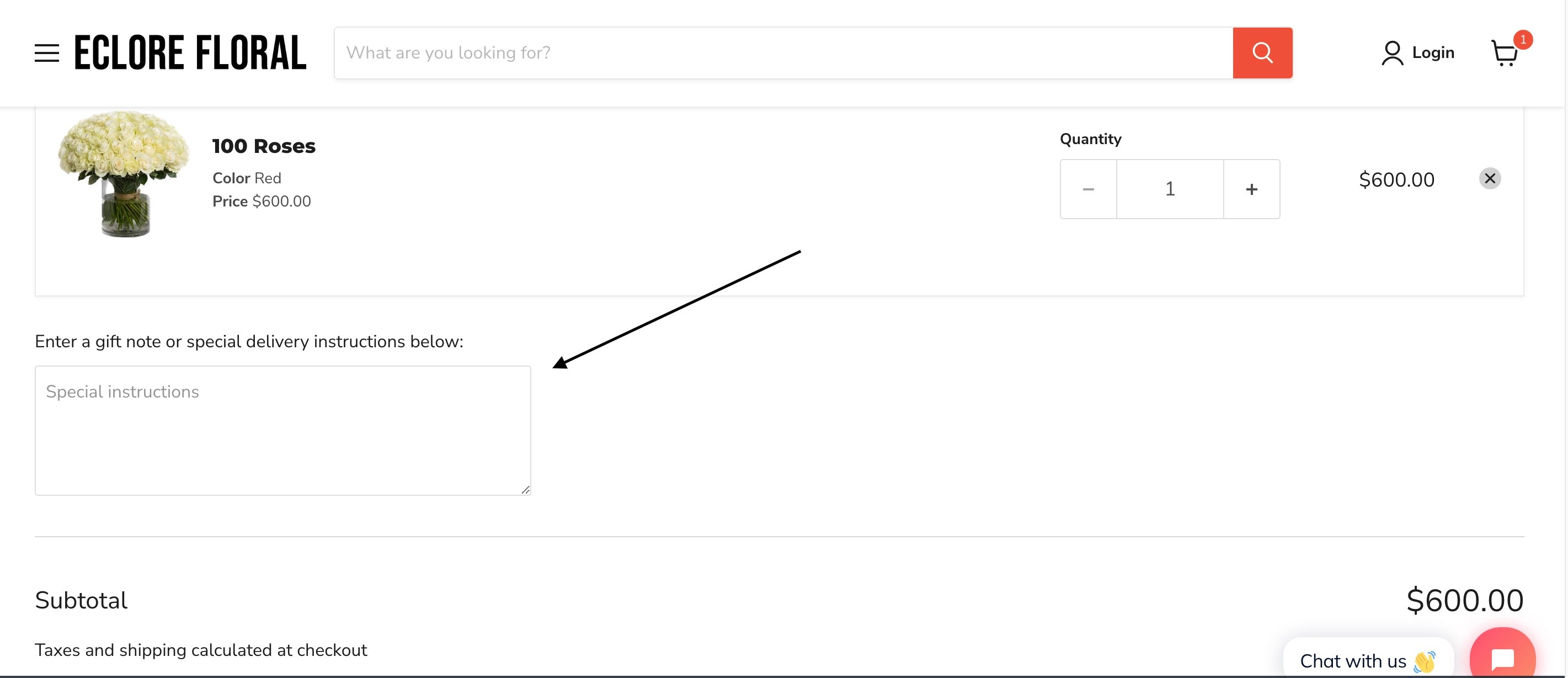
Task: Grab the textarea resize handle
Action: pyautogui.click(x=525, y=489)
